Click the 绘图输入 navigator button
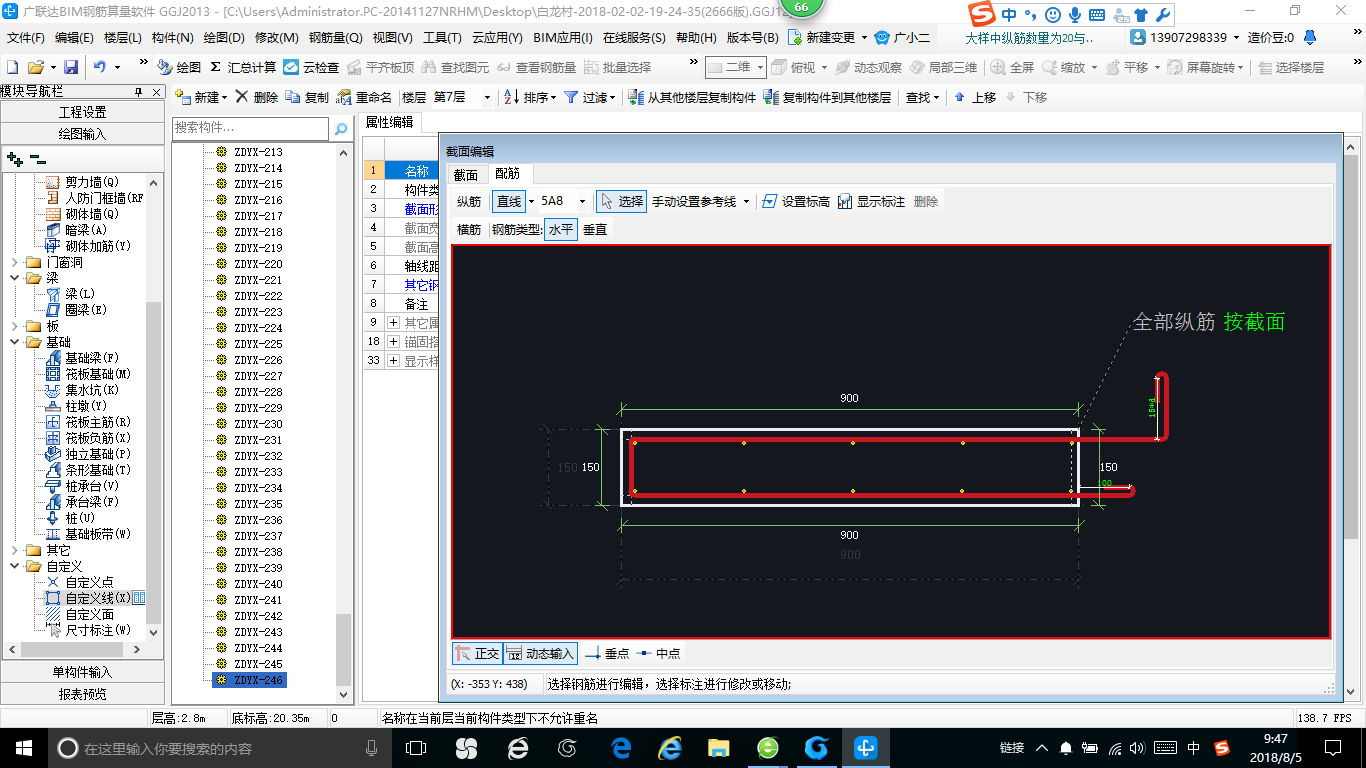Viewport: 1366px width, 768px height. pyautogui.click(x=82, y=133)
